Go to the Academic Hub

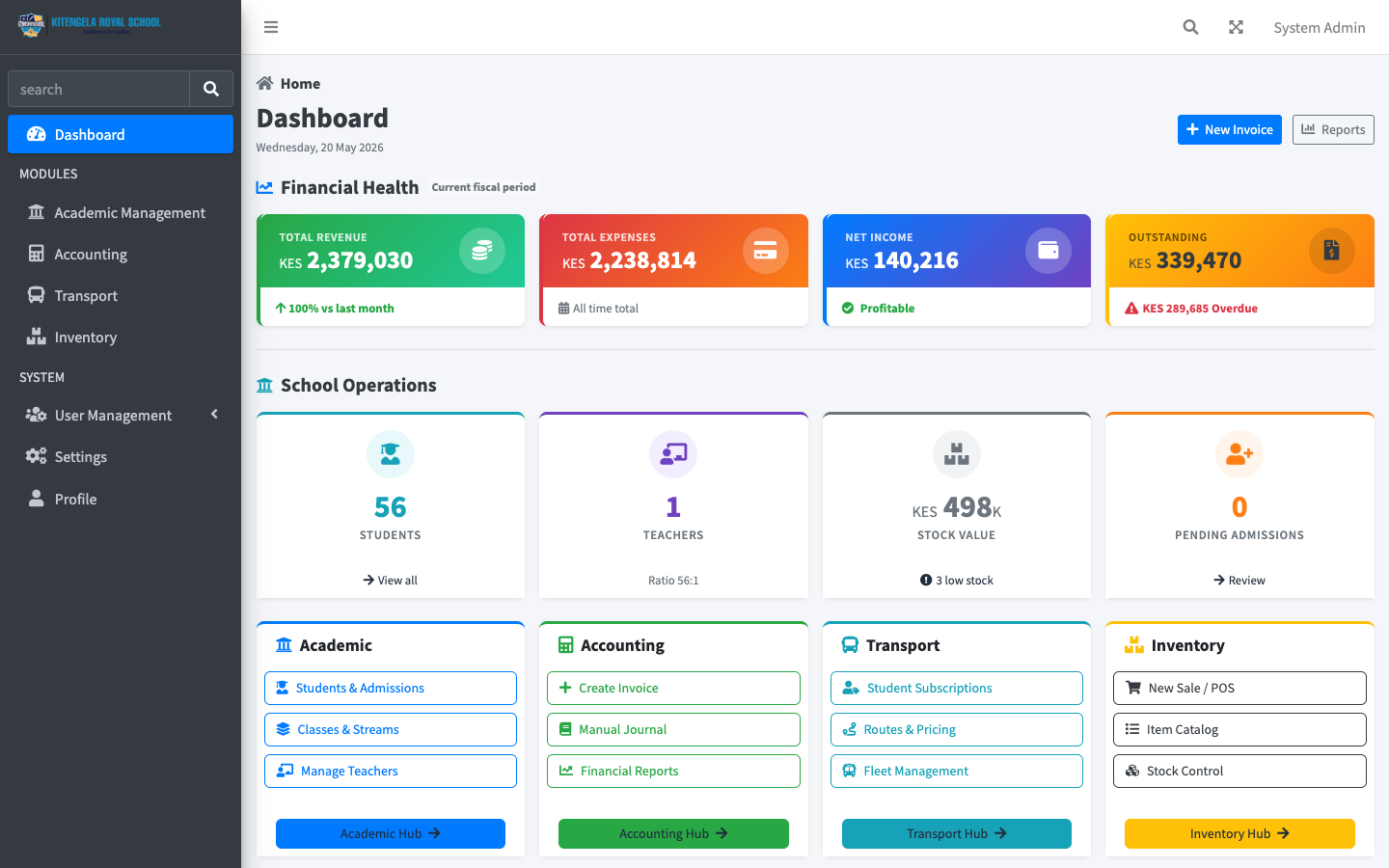391,833
